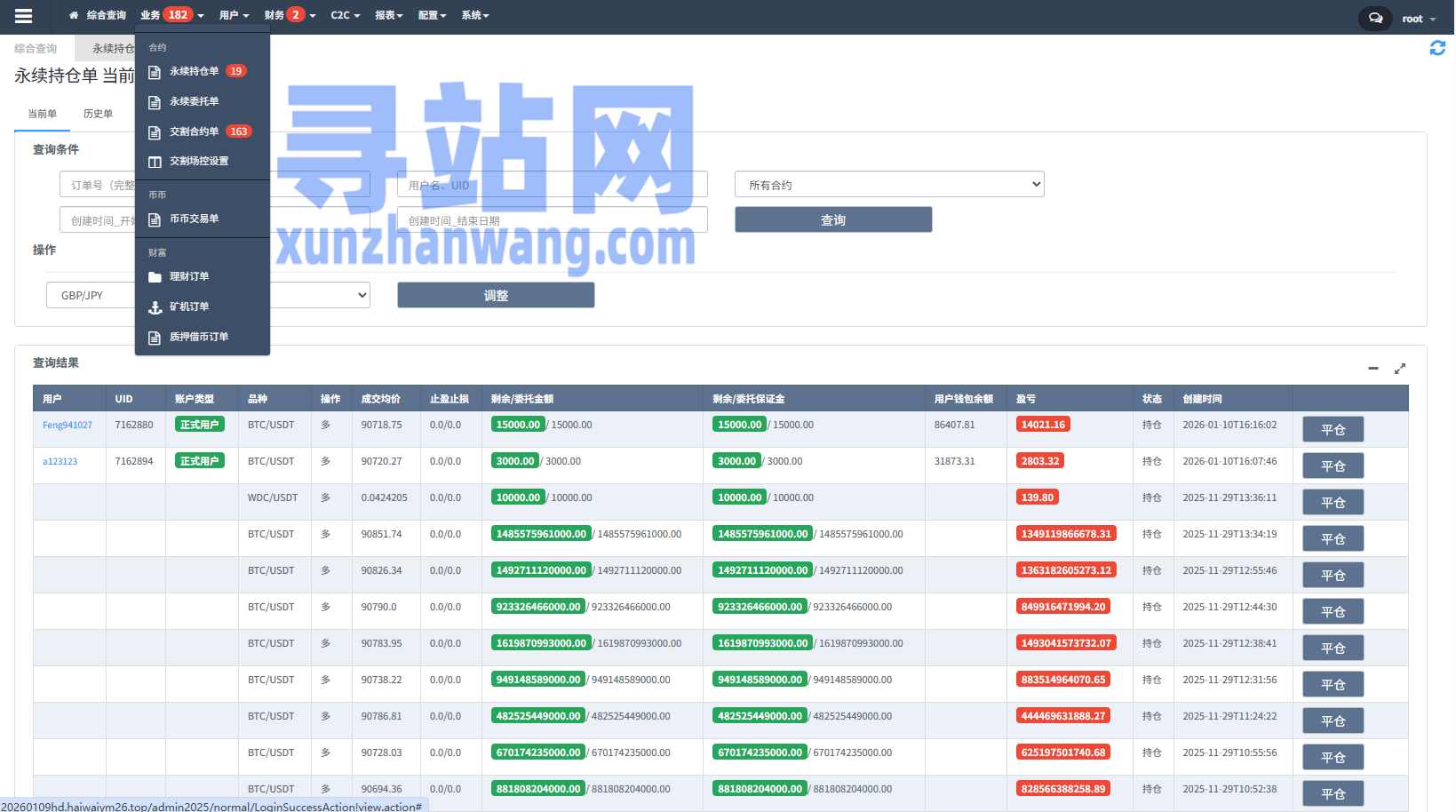Screen dimensions: 1456x812
Task: Open the chat messages icon beside root
Action: tap(1374, 18)
